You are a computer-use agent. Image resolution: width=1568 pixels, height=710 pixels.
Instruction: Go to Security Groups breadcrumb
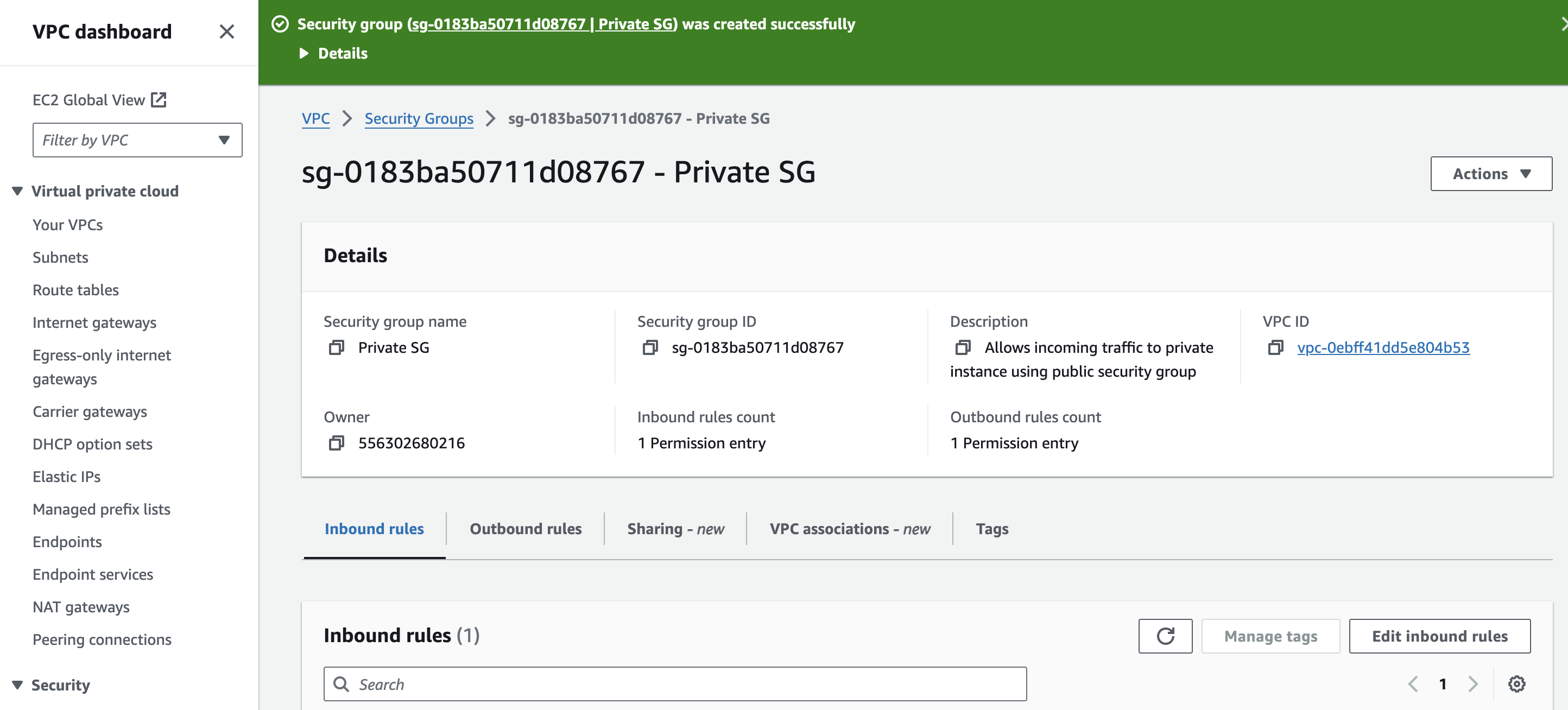click(419, 119)
